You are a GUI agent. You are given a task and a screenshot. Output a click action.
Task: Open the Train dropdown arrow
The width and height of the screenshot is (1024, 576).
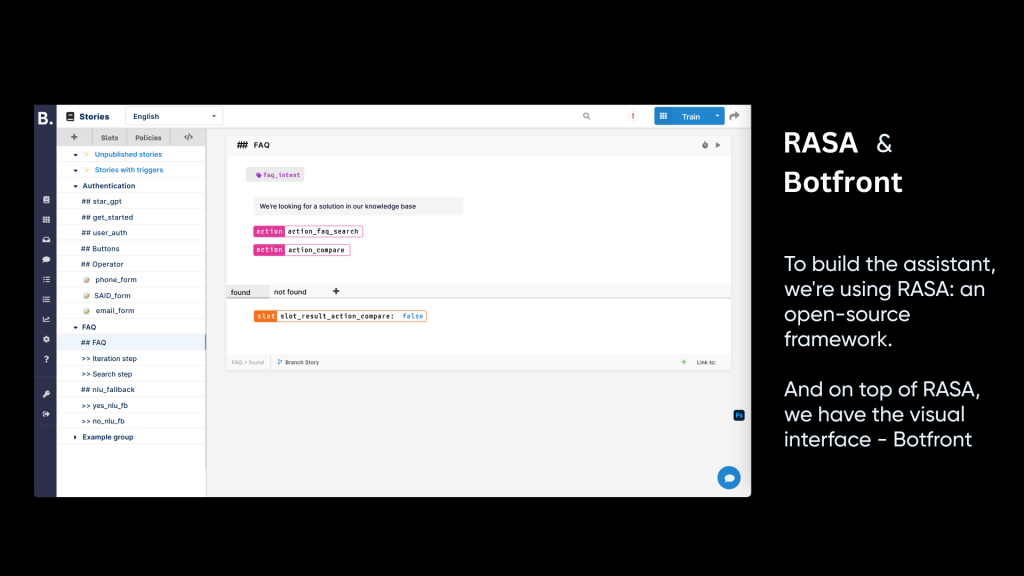tap(717, 116)
